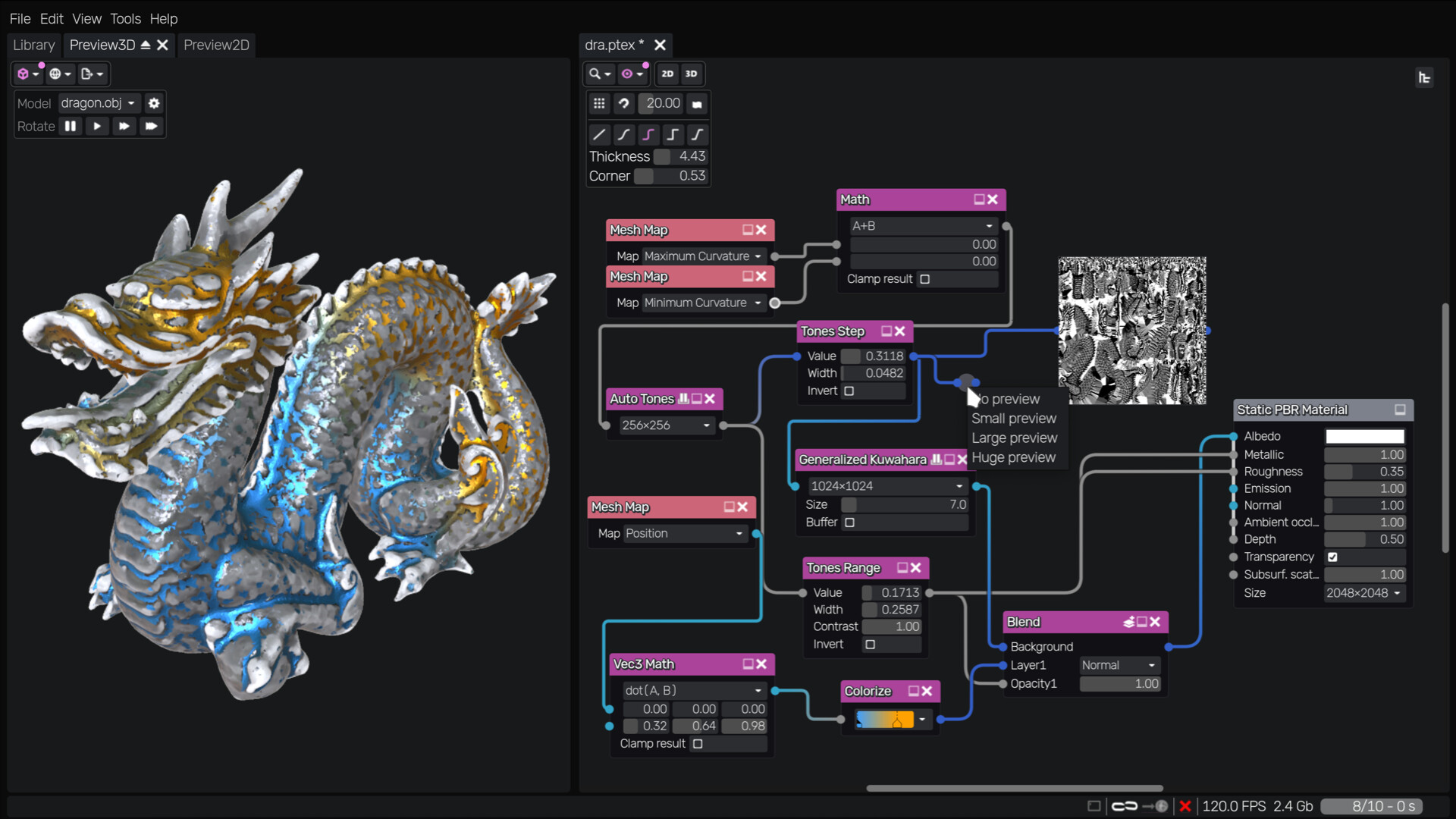
Task: Click the grid display icon in node editor
Action: click(600, 103)
